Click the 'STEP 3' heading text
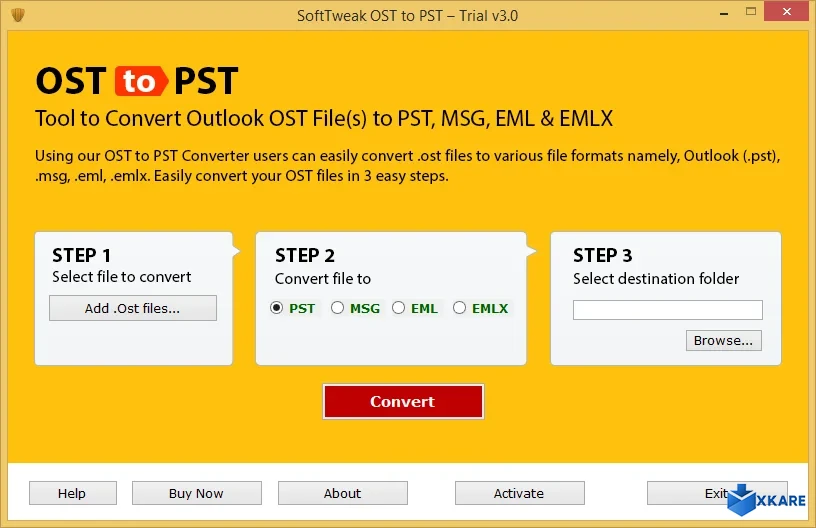This screenshot has height=528, width=816. click(x=603, y=255)
